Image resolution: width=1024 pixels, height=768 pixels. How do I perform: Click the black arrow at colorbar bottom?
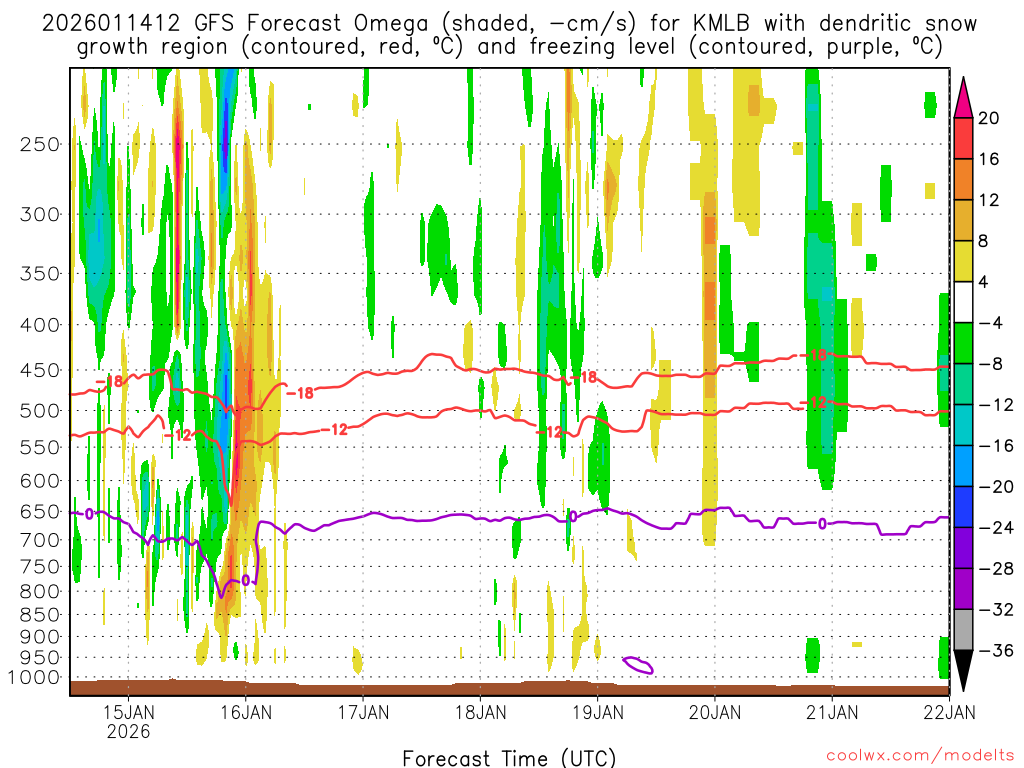point(964,670)
